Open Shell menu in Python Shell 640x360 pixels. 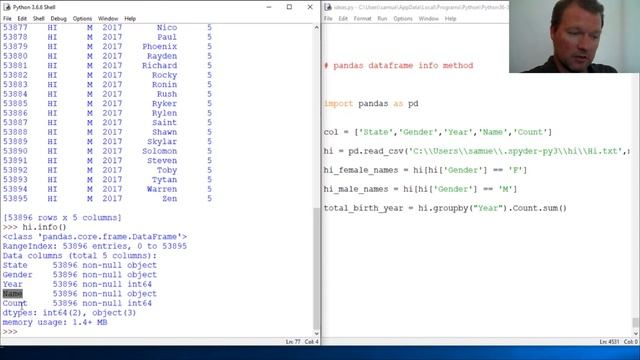[x=39, y=19]
